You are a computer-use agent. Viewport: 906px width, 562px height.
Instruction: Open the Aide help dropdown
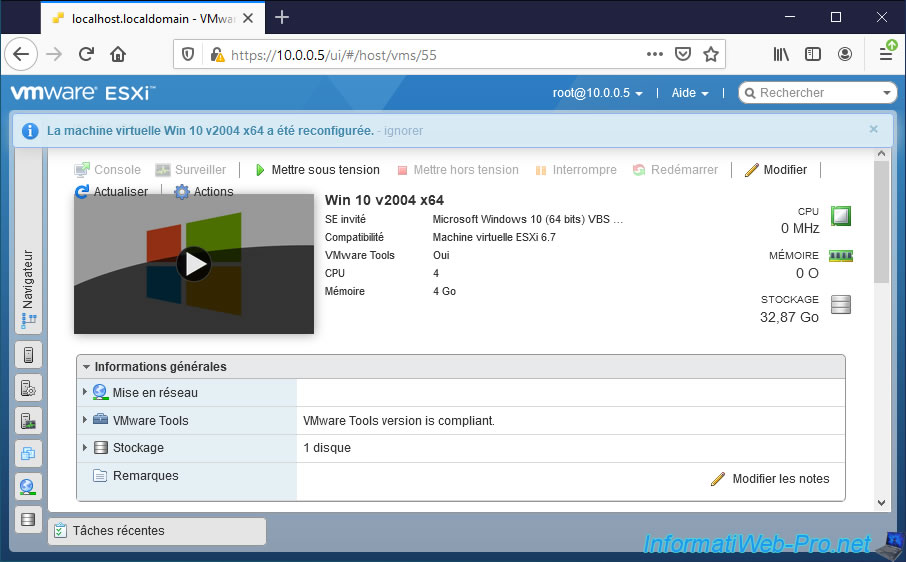689,93
